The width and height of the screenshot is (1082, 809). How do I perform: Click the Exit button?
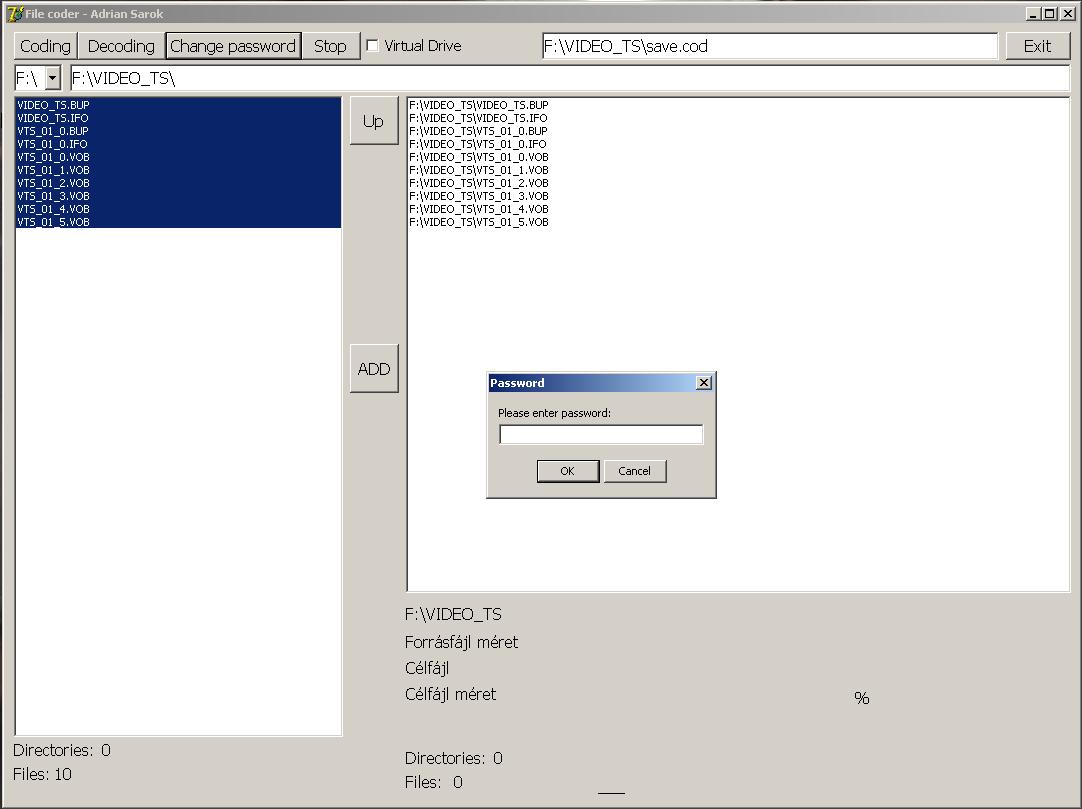tap(1037, 46)
